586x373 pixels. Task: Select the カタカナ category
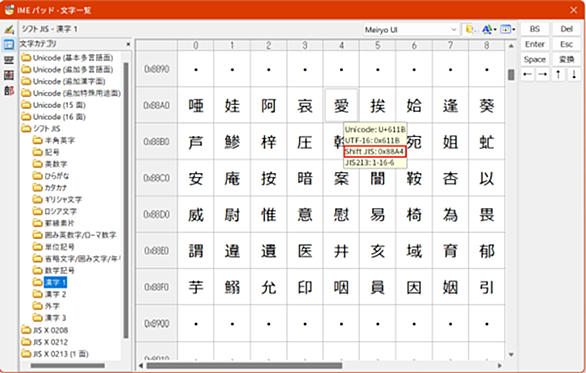[50, 188]
